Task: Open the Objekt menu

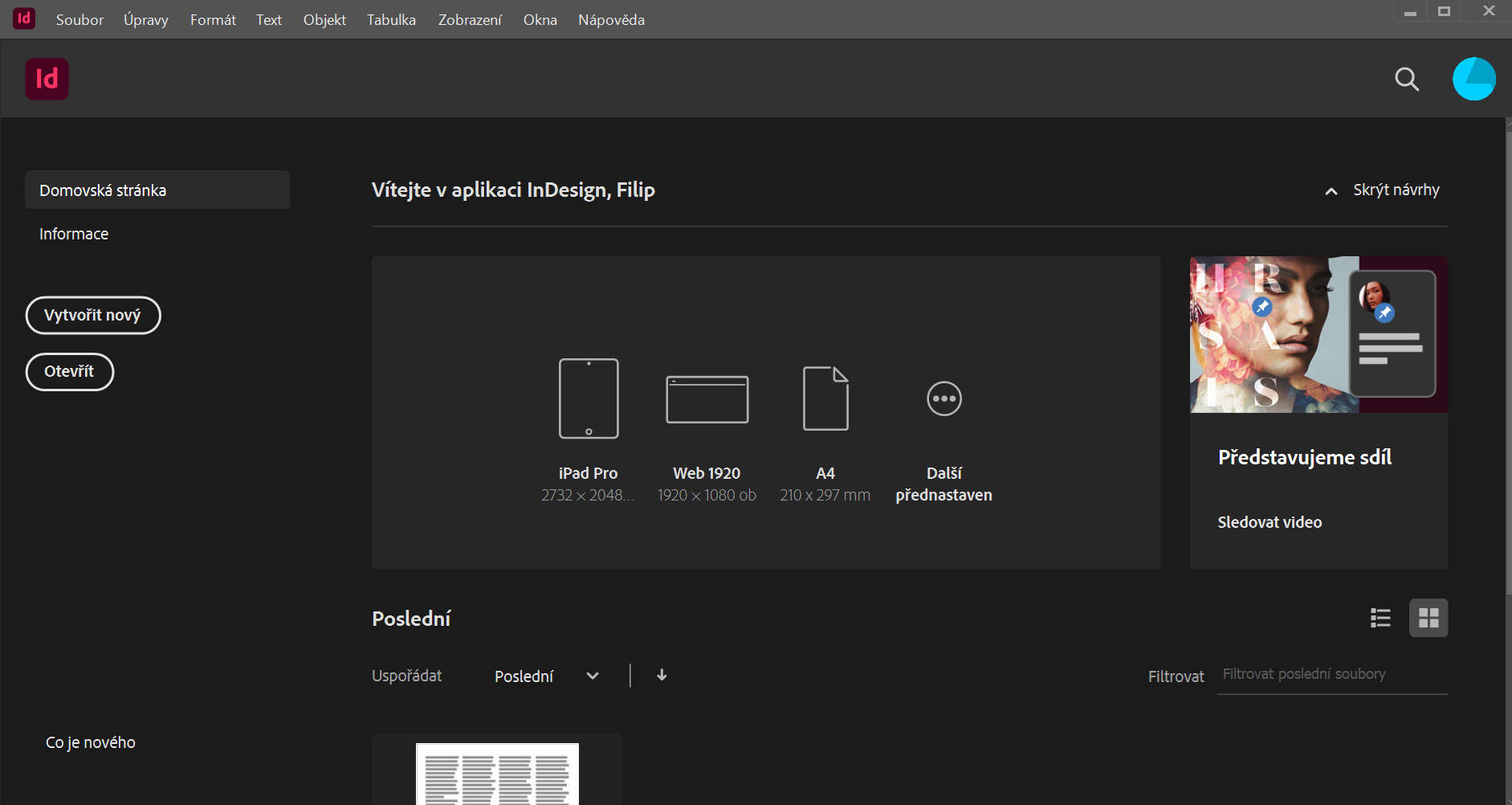Action: pyautogui.click(x=324, y=20)
